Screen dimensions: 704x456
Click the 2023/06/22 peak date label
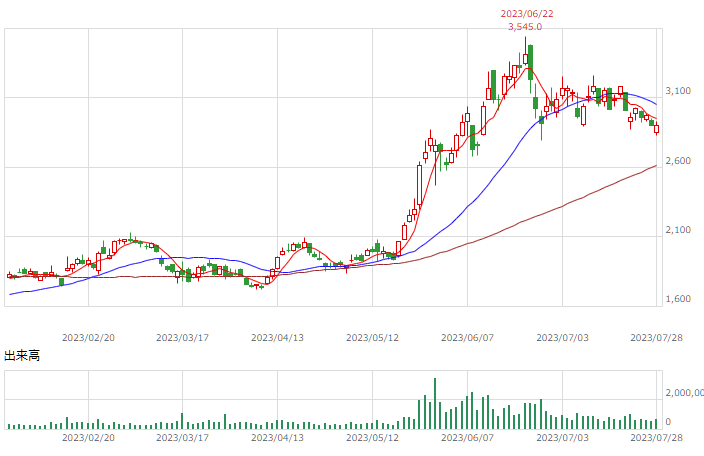tap(527, 14)
